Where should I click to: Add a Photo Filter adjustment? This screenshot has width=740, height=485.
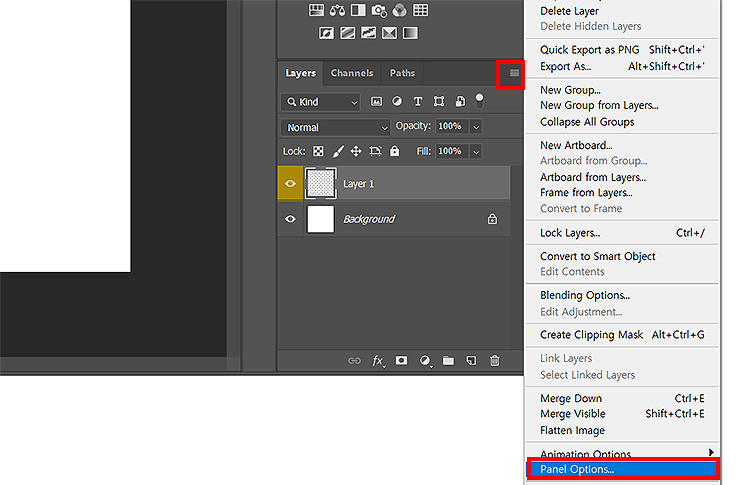coord(379,10)
